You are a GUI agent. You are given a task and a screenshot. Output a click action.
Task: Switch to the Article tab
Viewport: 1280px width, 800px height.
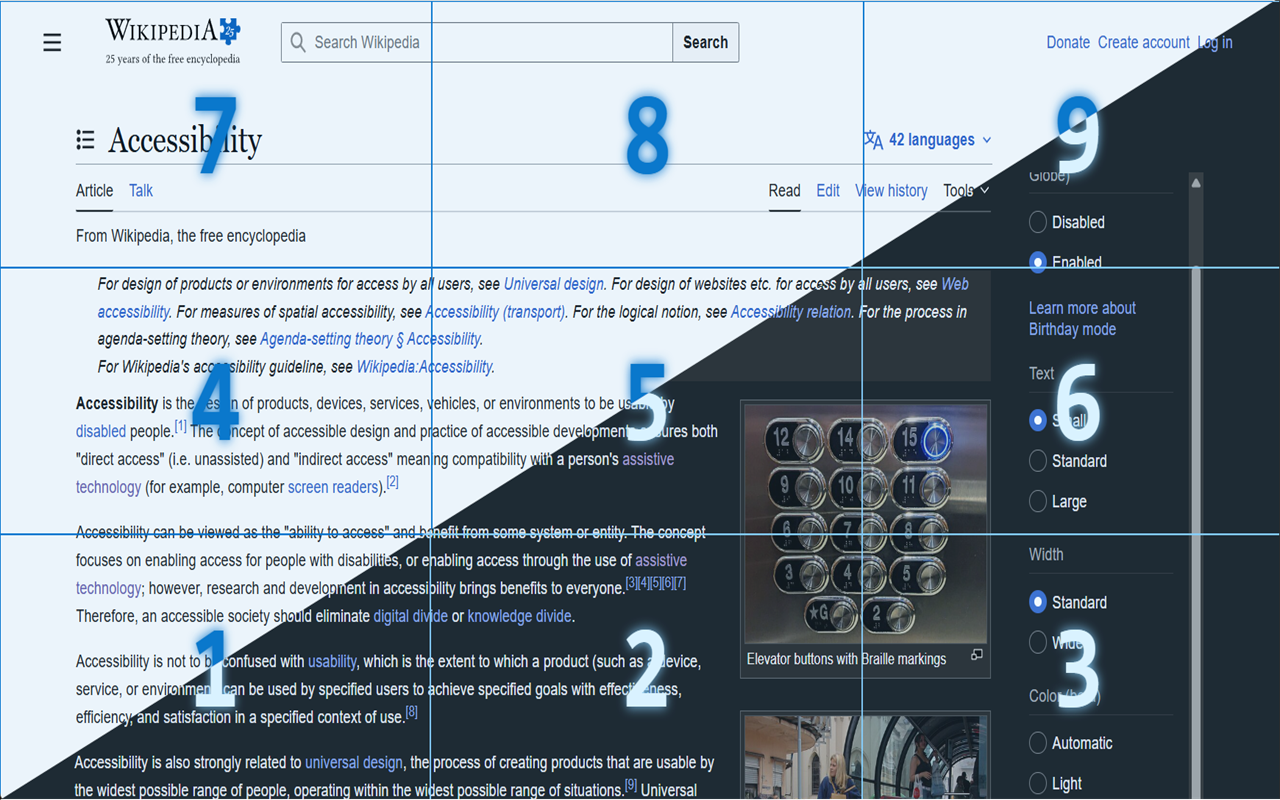click(x=94, y=190)
